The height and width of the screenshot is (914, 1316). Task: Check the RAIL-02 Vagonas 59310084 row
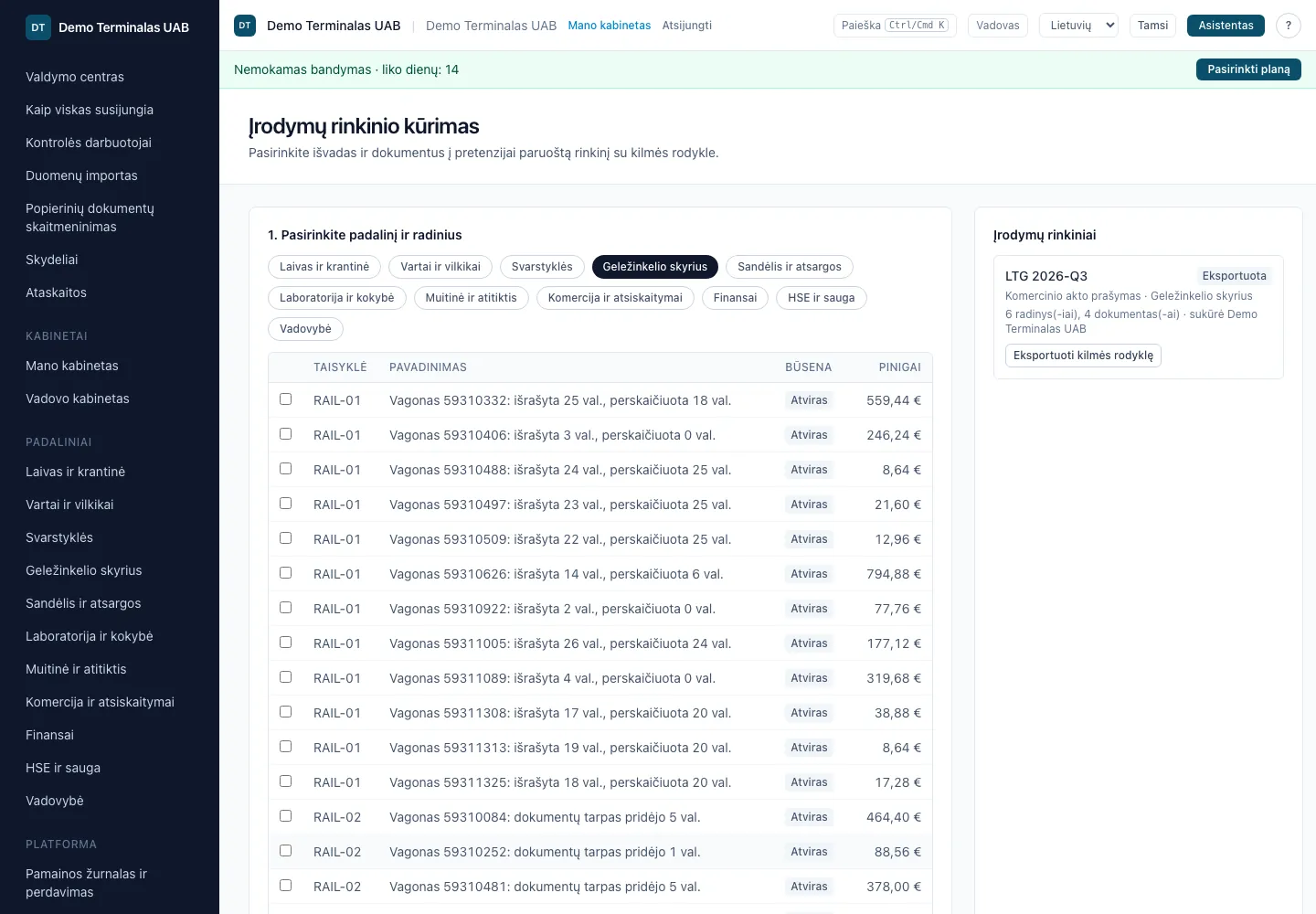click(x=285, y=816)
